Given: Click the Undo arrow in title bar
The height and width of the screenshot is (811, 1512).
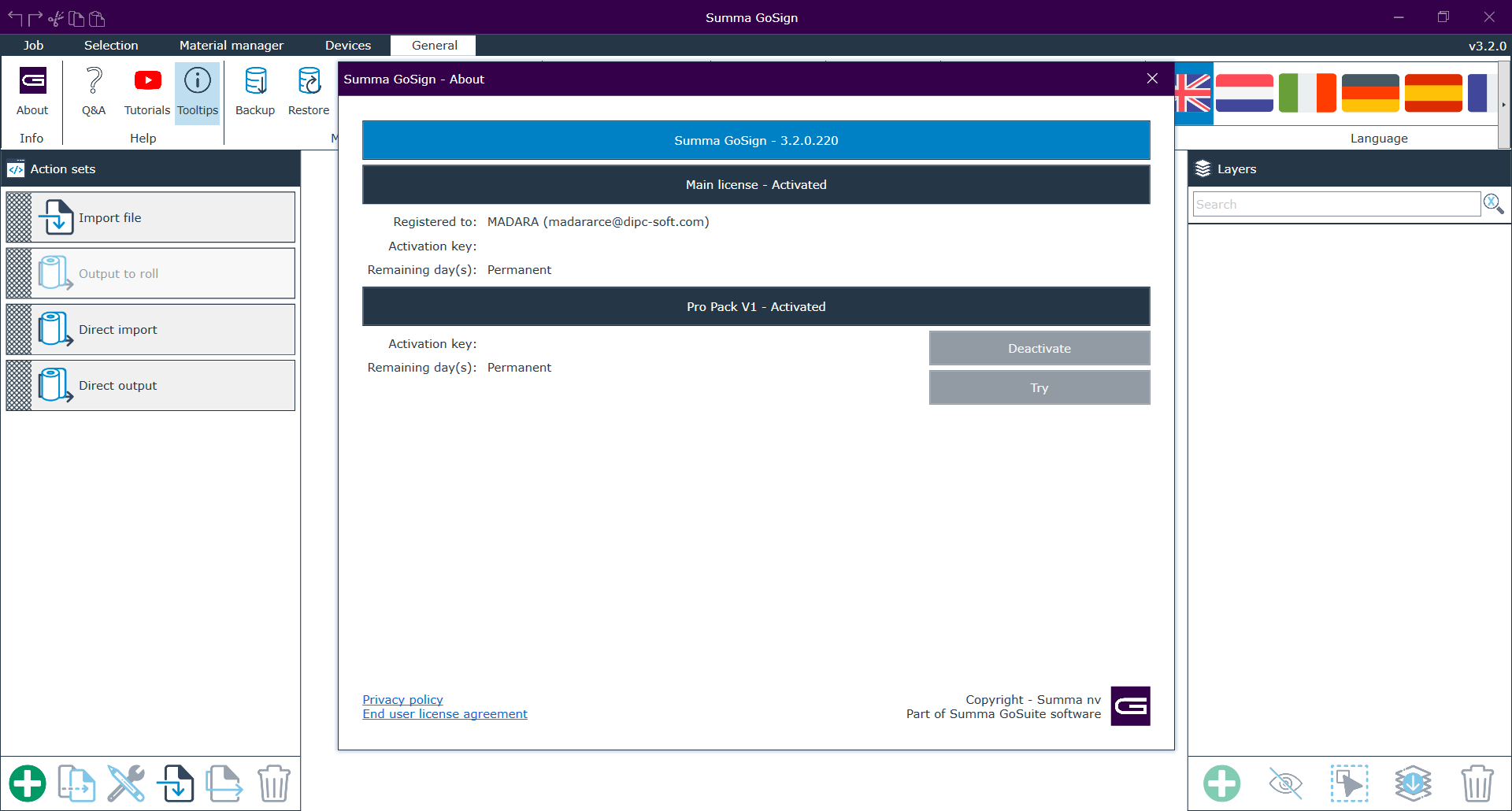Looking at the screenshot, I should 15,17.
